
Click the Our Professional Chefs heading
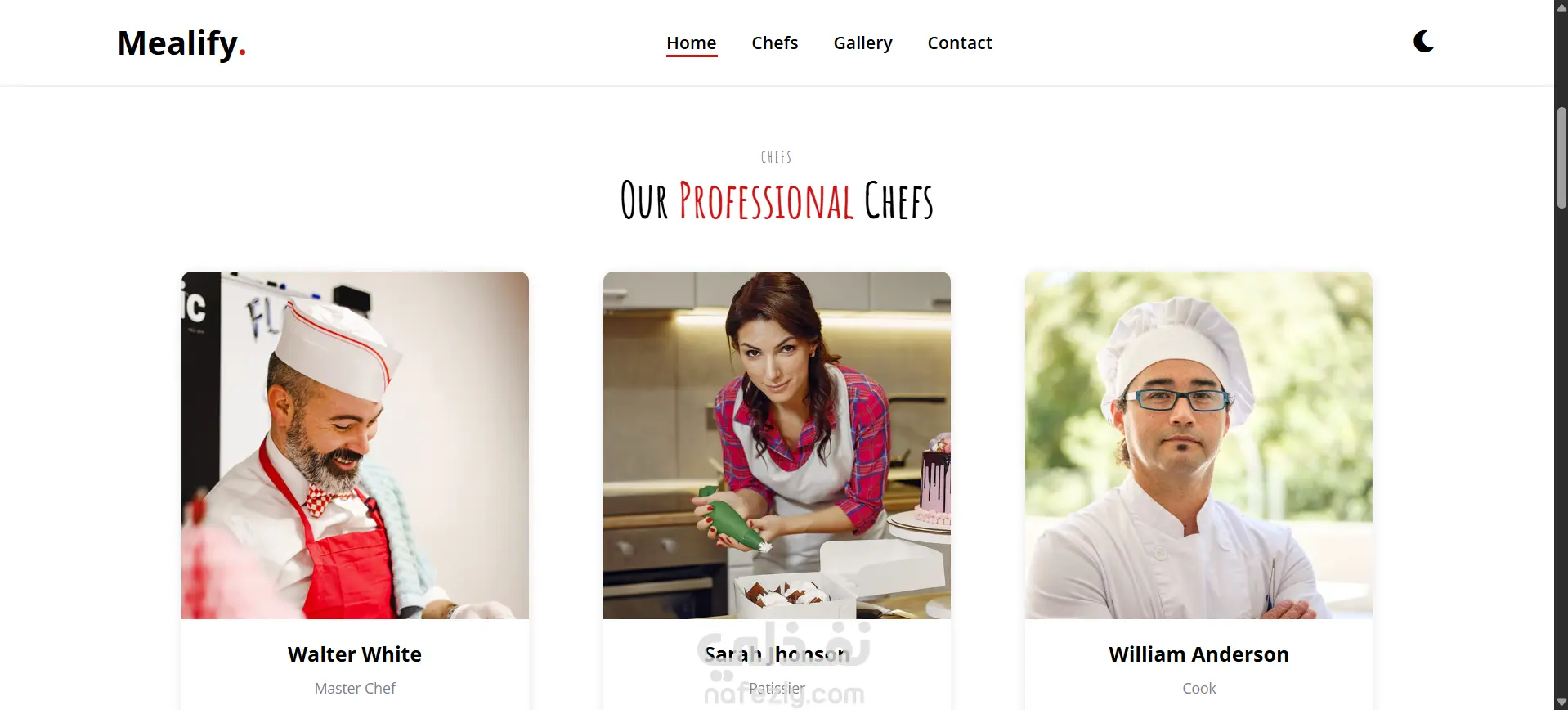[777, 200]
